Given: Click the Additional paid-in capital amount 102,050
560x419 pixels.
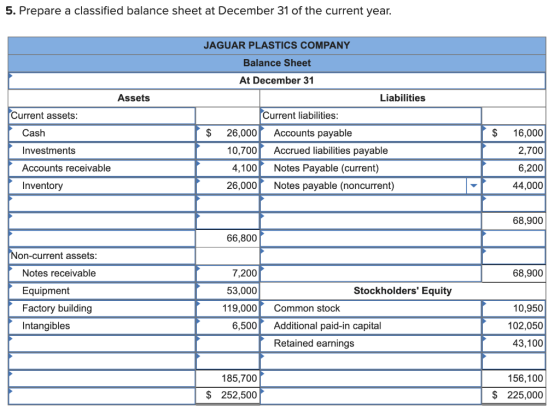Looking at the screenshot, I should 514,326.
